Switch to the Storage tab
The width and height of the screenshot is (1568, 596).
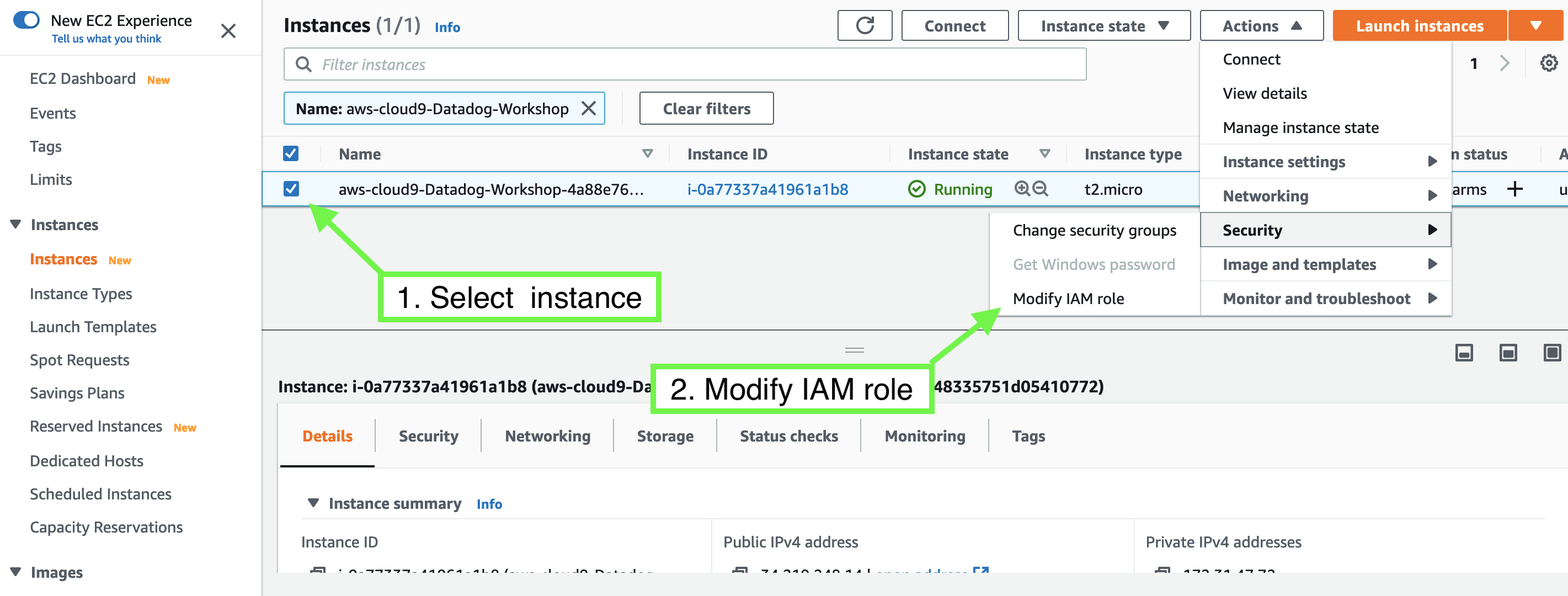665,436
